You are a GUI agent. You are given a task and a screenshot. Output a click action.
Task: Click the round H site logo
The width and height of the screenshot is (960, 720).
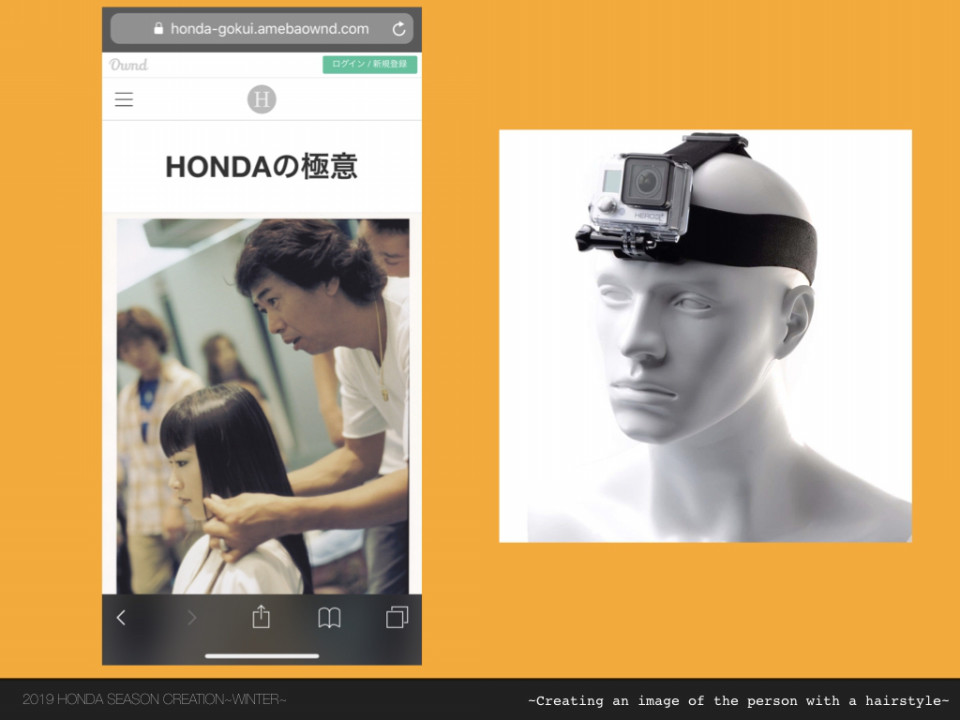click(261, 99)
